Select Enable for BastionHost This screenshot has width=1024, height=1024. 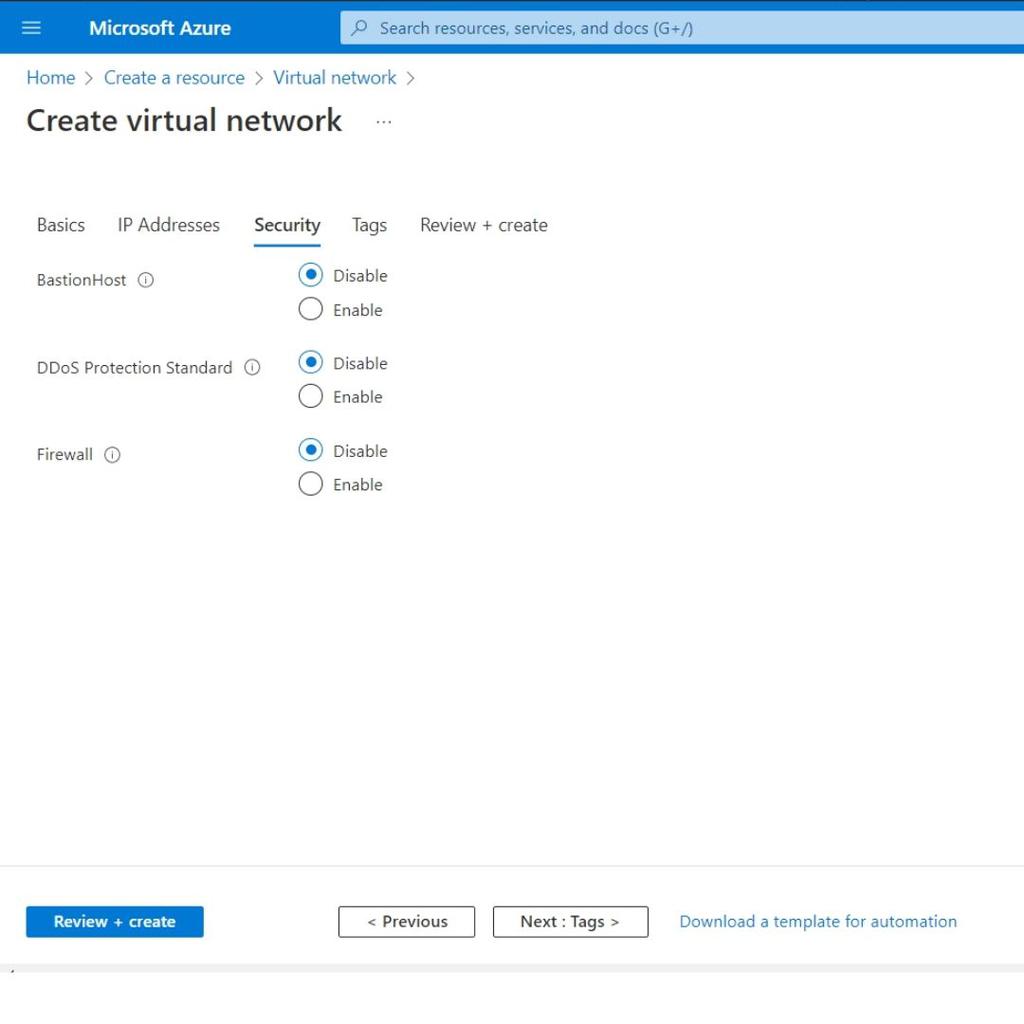(310, 310)
